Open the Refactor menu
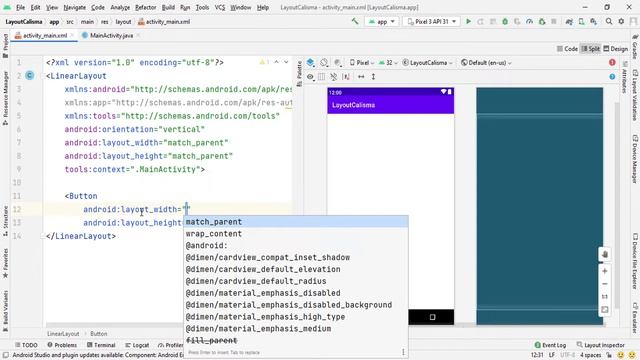The width and height of the screenshot is (640, 360). point(146,7)
